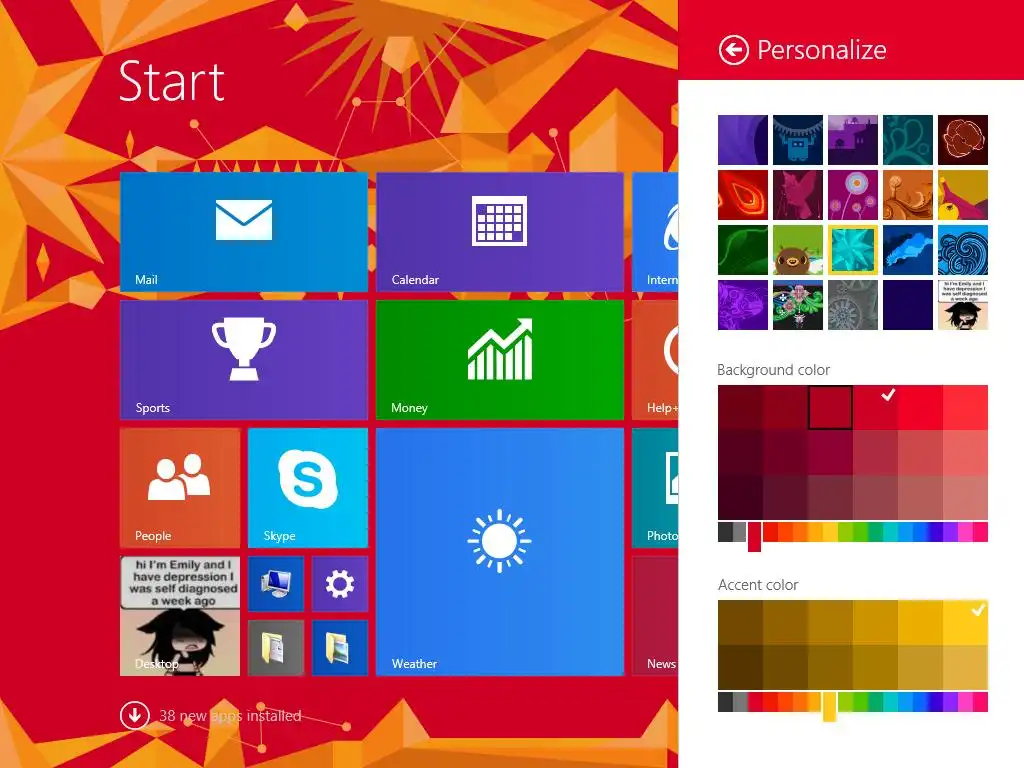Click the 38 new apps installed text
1024x768 pixels.
tap(230, 716)
